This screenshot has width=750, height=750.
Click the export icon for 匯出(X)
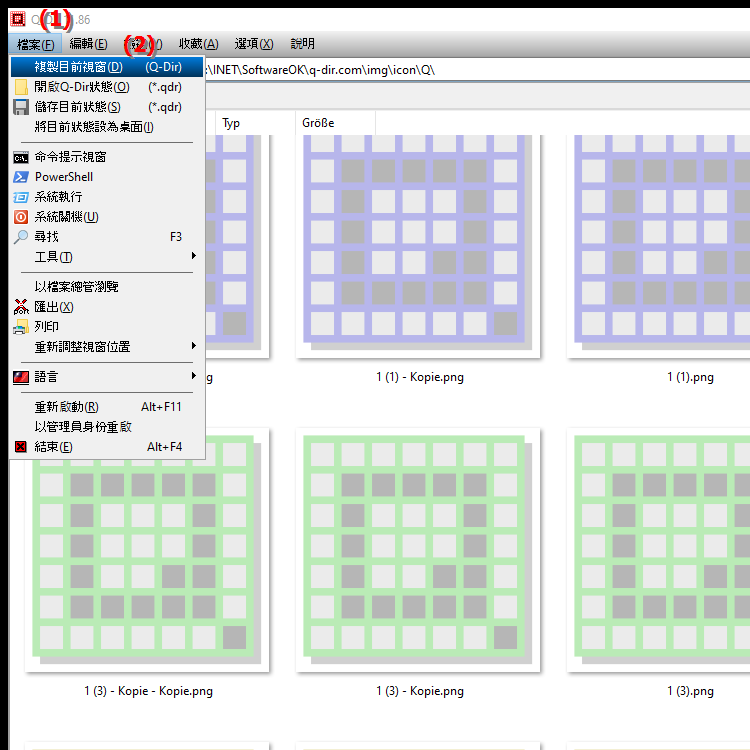[x=21, y=307]
